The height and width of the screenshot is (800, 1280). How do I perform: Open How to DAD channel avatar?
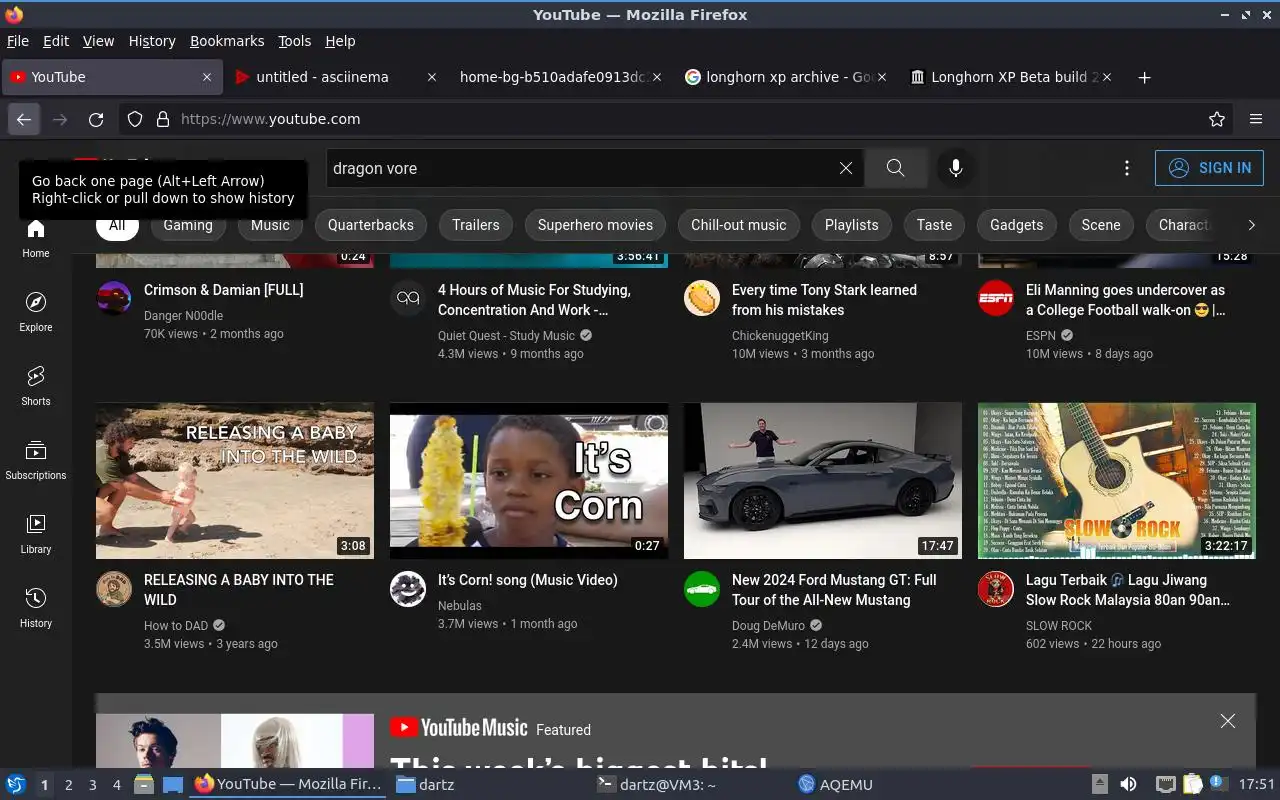pos(114,589)
